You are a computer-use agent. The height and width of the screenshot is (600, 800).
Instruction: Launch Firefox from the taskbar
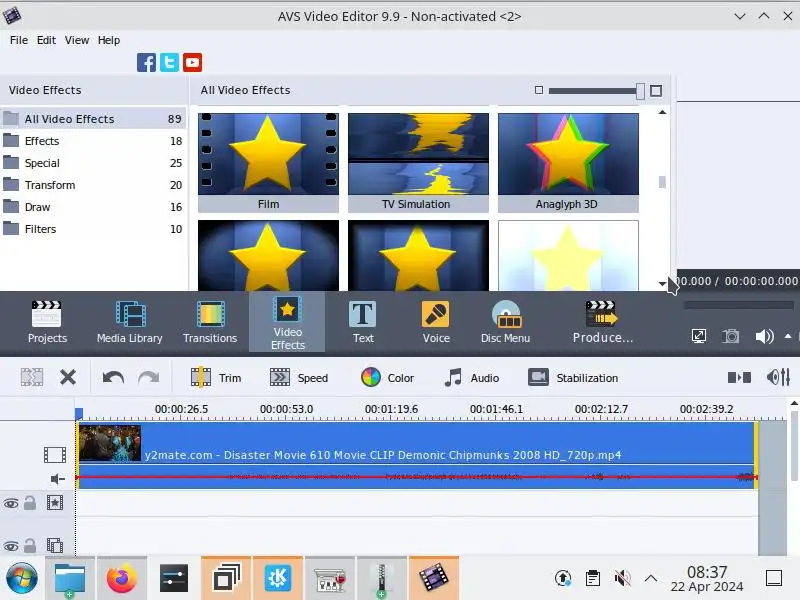click(x=121, y=579)
